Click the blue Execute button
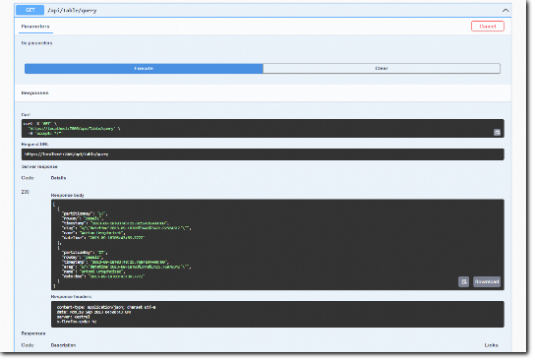The height and width of the screenshot is (361, 535). click(144, 69)
